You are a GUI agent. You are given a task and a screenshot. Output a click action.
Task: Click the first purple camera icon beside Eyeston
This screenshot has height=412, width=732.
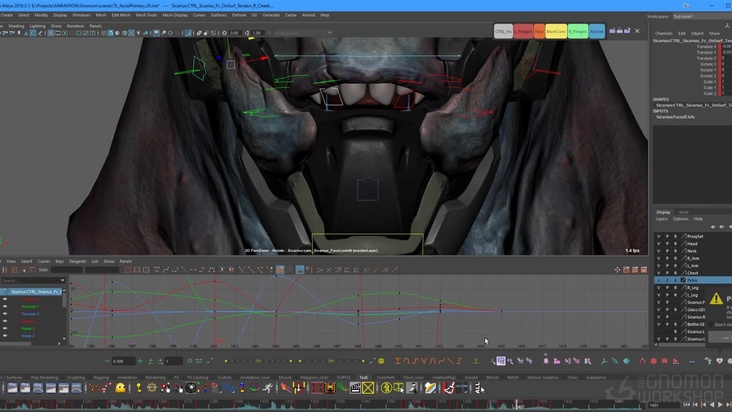point(612,31)
